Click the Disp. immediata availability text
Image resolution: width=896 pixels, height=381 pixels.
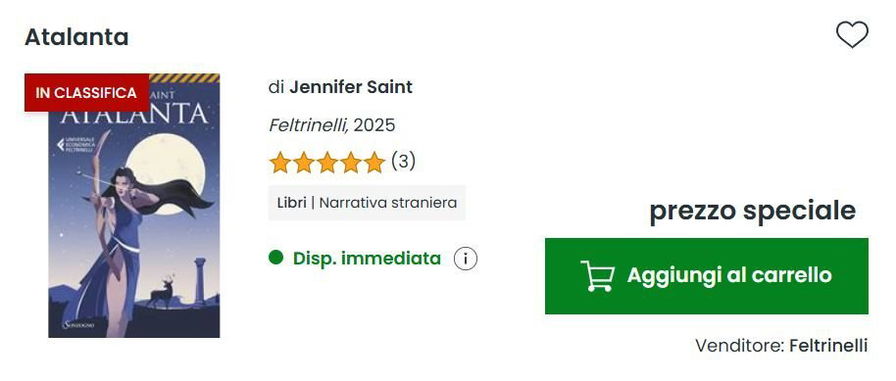(x=367, y=259)
